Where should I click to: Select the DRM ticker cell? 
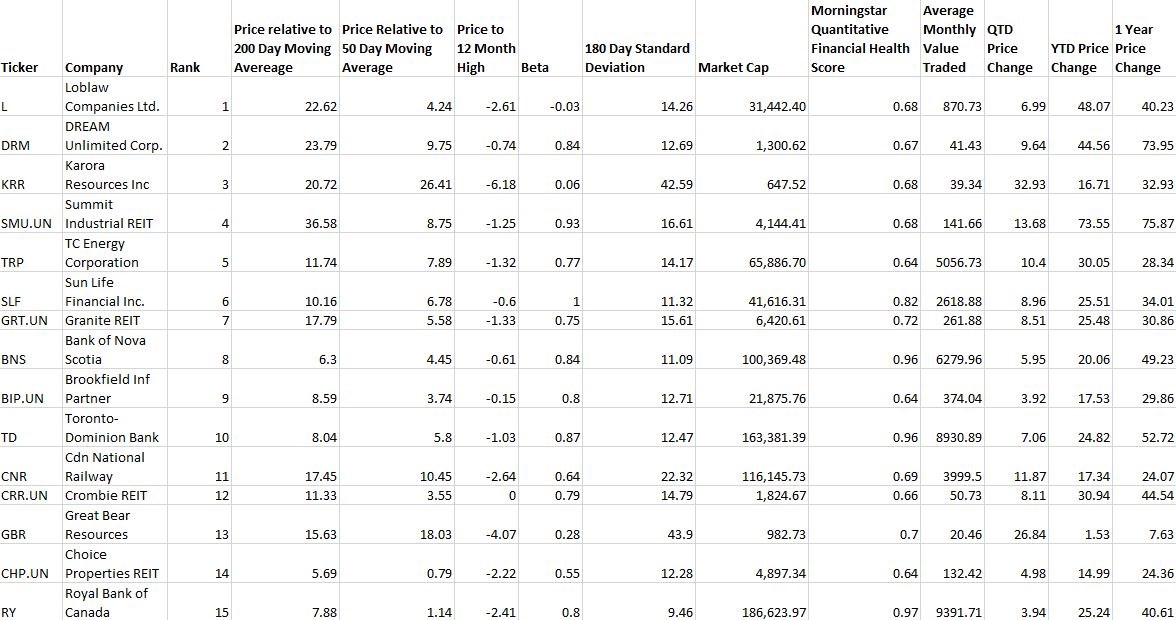tap(16, 145)
